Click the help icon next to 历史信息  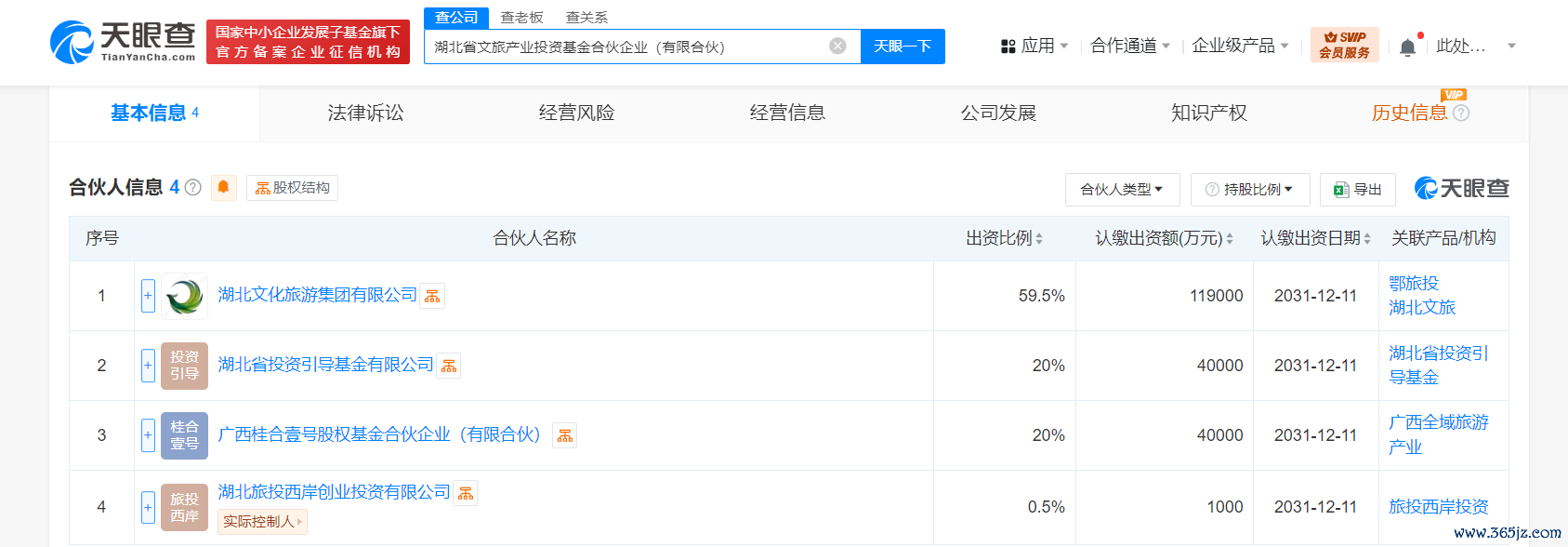click(x=1461, y=113)
